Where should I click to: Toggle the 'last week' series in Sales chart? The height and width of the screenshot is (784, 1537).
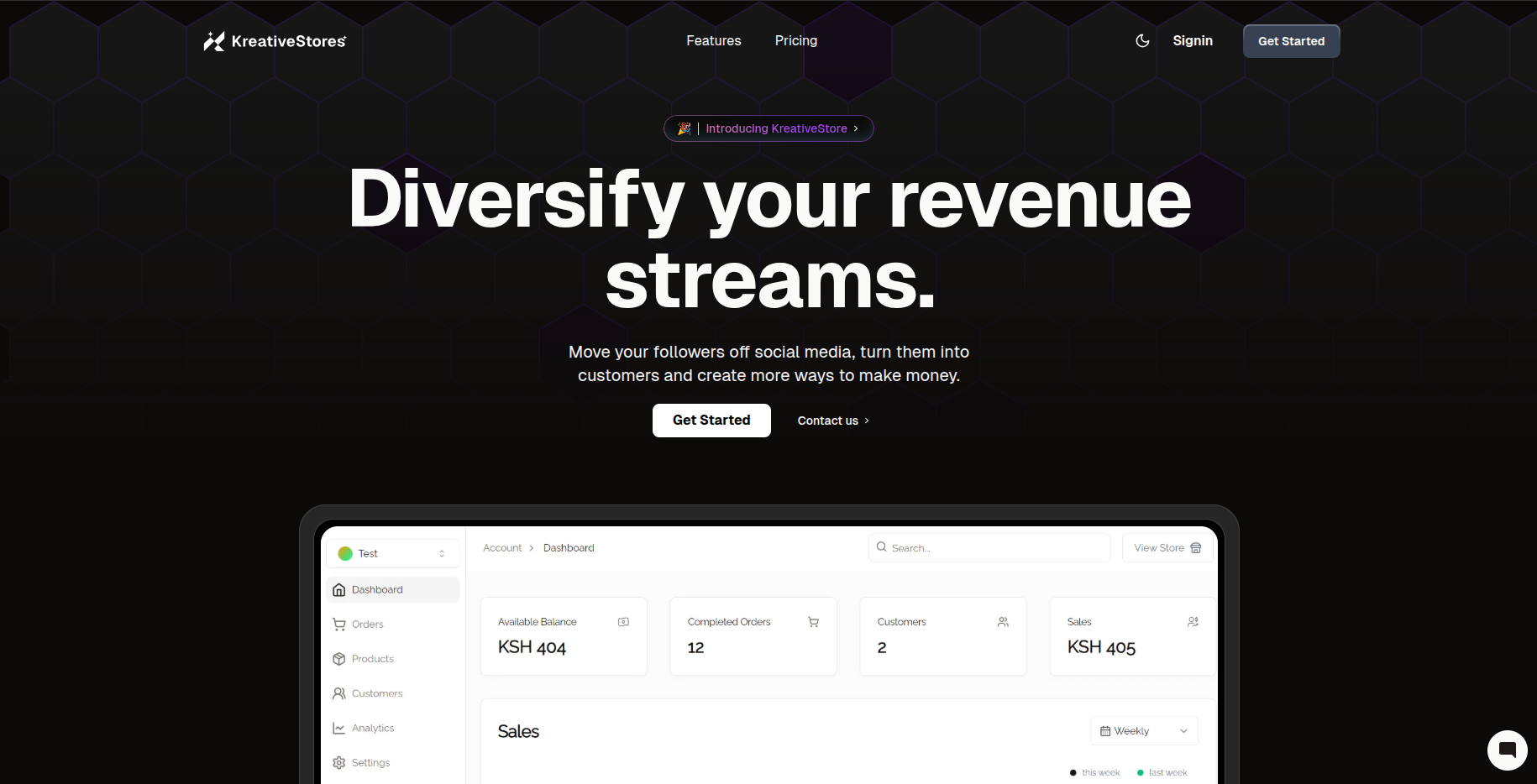coord(1163,772)
